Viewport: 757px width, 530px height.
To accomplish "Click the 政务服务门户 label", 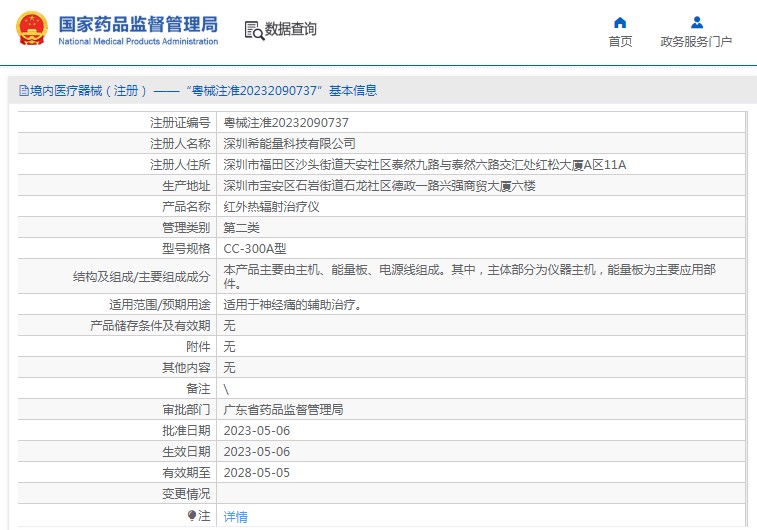I will pyautogui.click(x=696, y=42).
